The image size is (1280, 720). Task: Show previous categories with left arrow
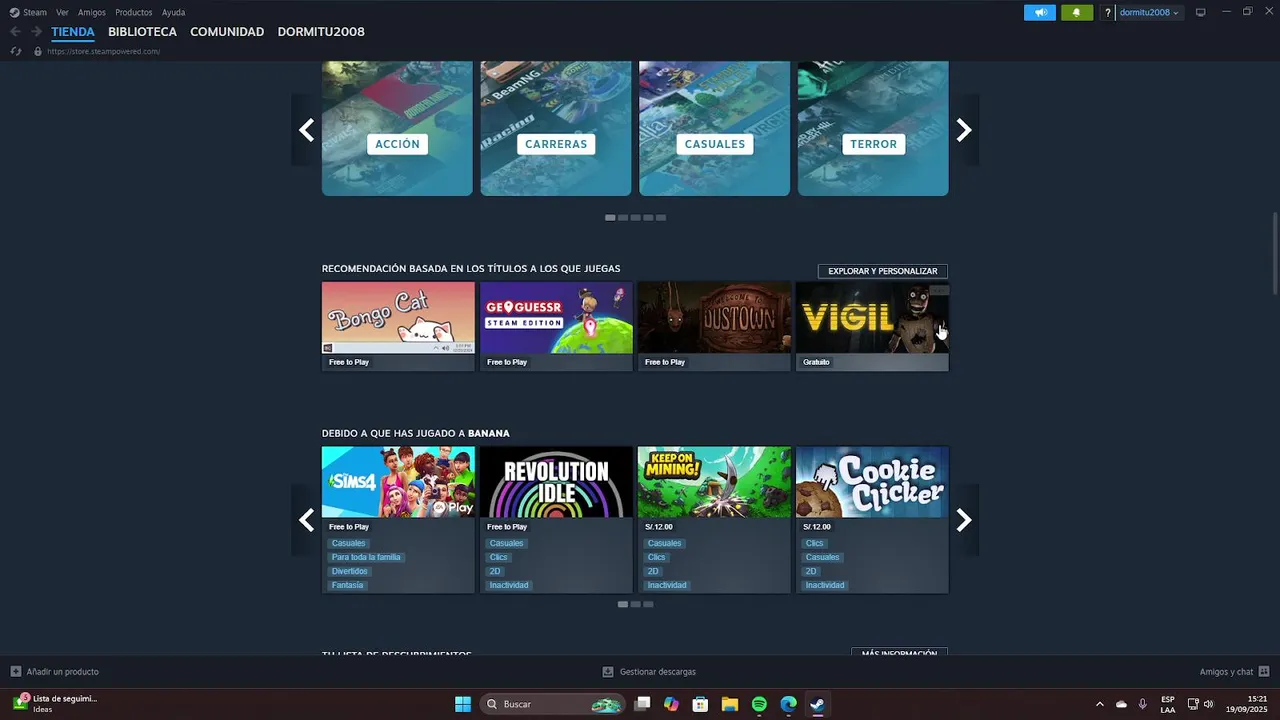(306, 130)
